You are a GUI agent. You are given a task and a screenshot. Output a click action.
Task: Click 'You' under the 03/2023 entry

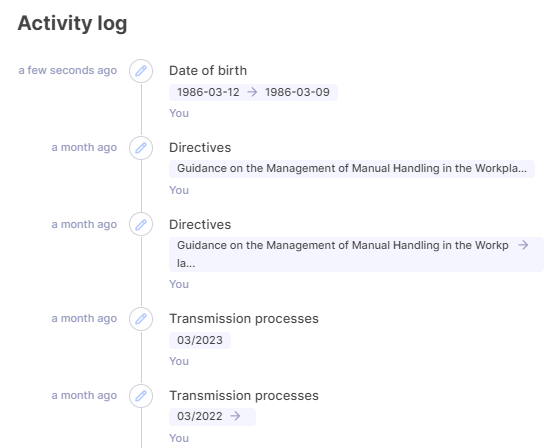click(179, 361)
